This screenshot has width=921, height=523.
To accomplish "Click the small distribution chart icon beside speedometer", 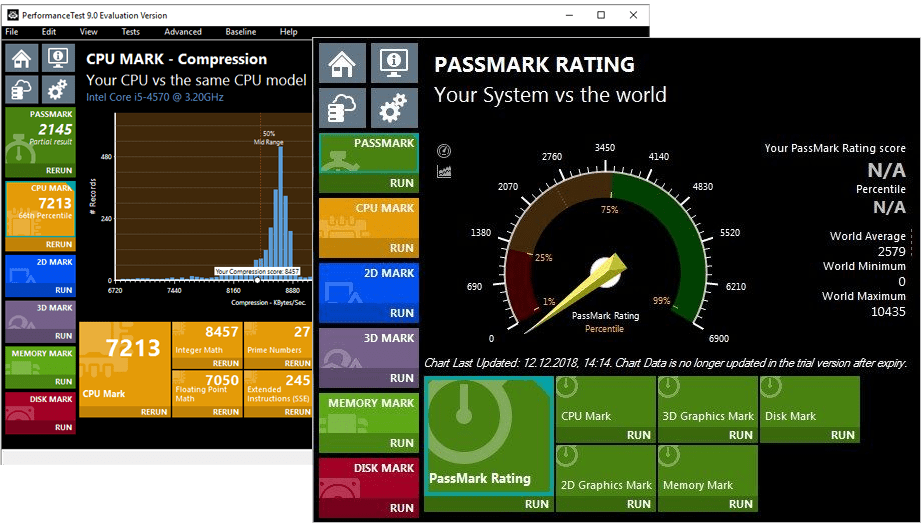I will click(x=444, y=172).
